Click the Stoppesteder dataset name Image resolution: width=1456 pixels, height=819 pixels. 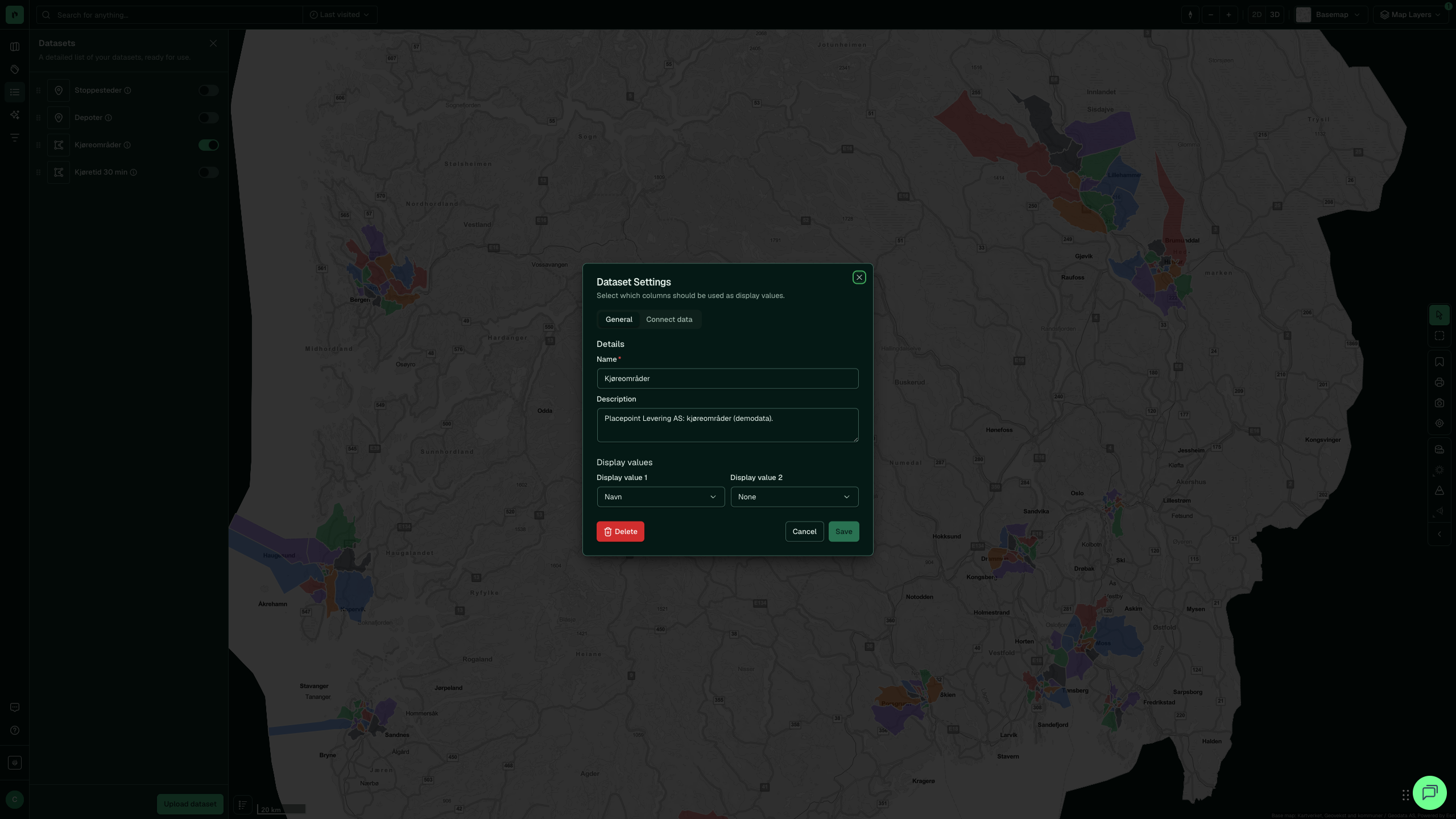pyautogui.click(x=98, y=90)
